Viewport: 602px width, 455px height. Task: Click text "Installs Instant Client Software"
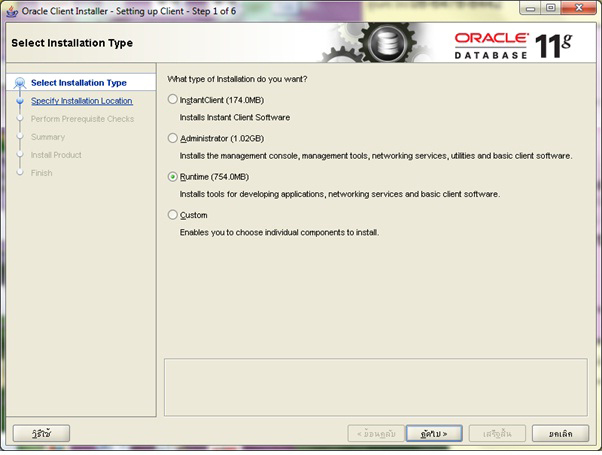pyautogui.click(x=235, y=117)
